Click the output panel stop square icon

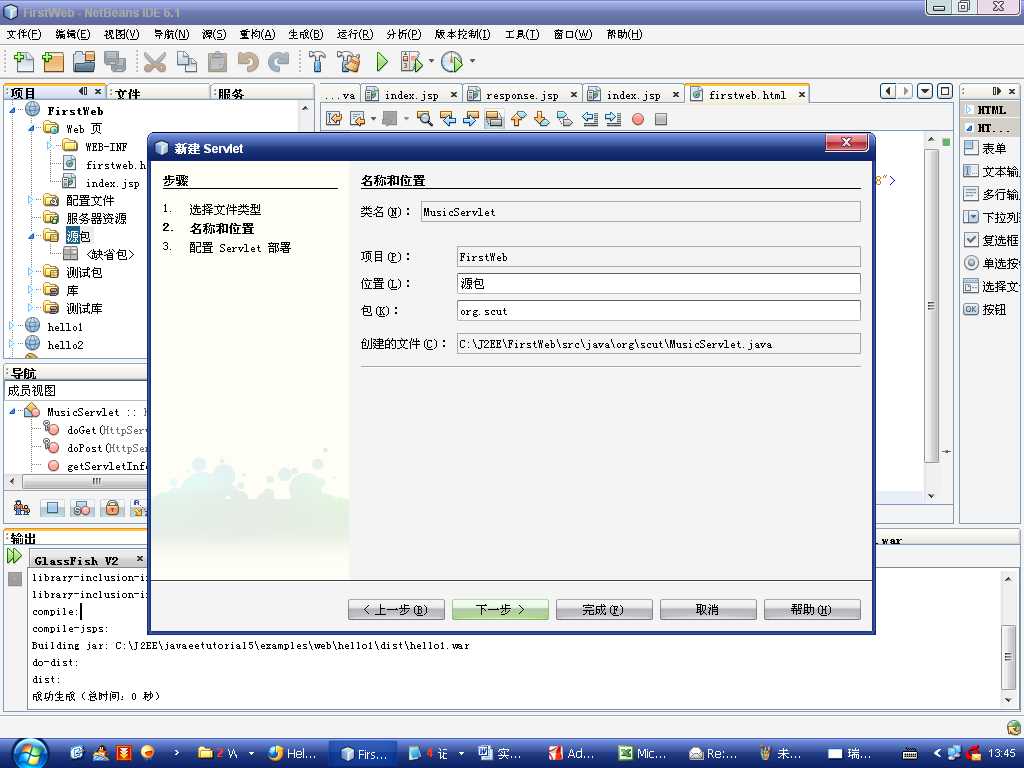click(15, 579)
